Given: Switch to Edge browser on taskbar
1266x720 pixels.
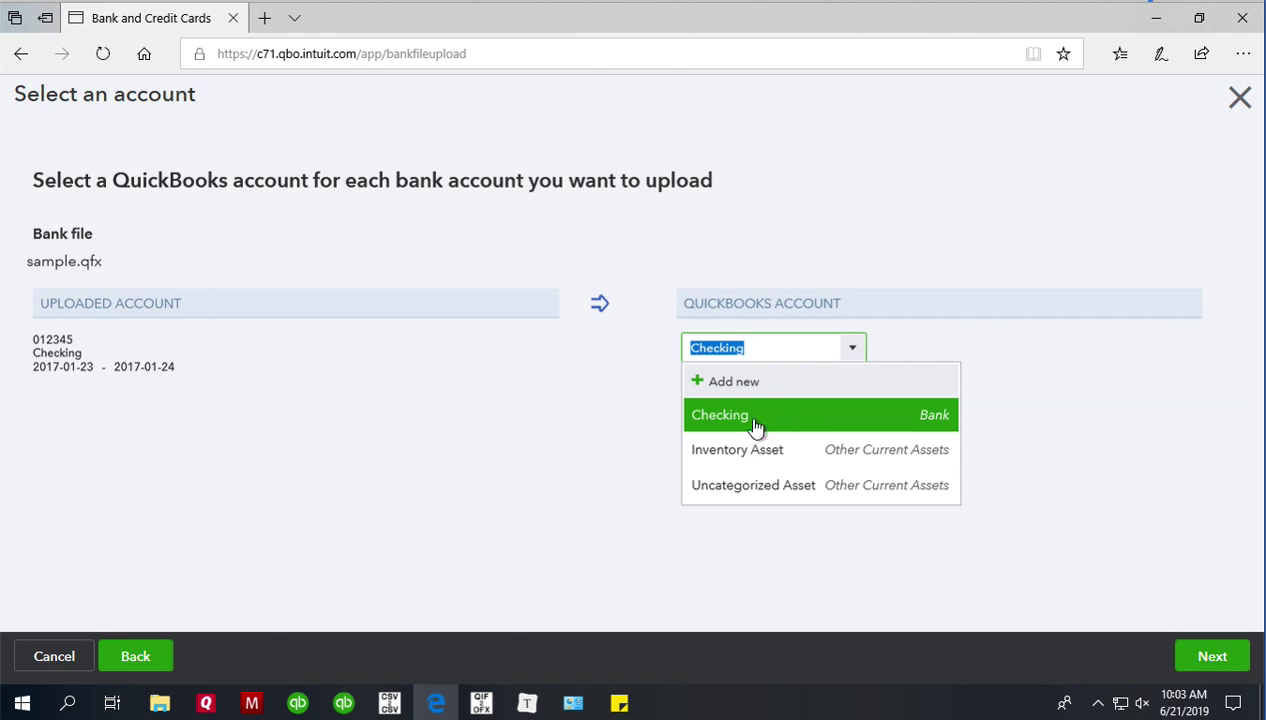Looking at the screenshot, I should (x=436, y=703).
